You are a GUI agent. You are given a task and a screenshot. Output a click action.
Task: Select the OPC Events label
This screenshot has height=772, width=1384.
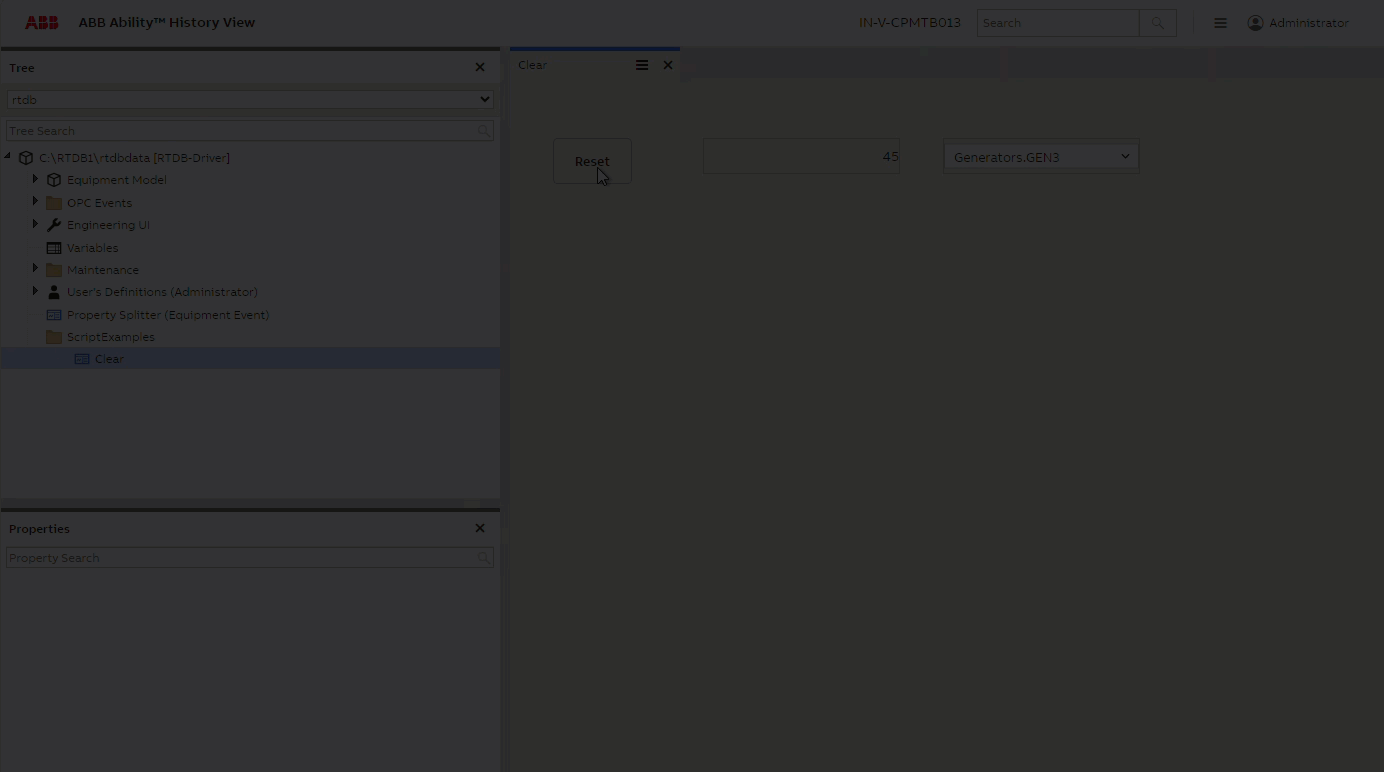pyautogui.click(x=99, y=203)
